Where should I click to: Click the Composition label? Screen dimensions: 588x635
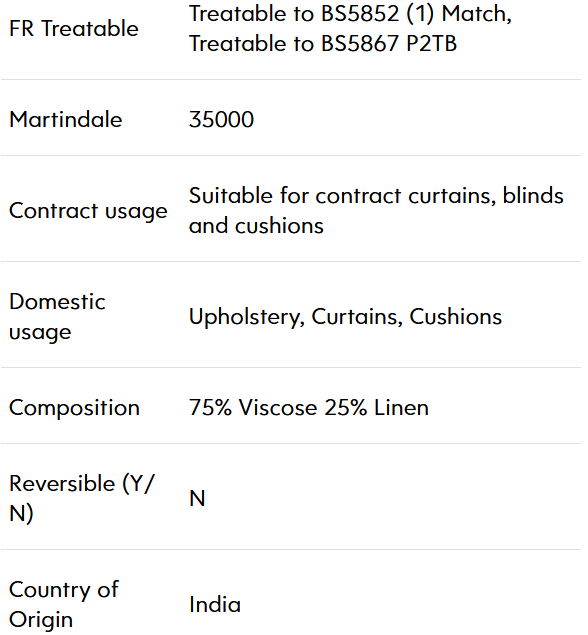click(x=75, y=408)
